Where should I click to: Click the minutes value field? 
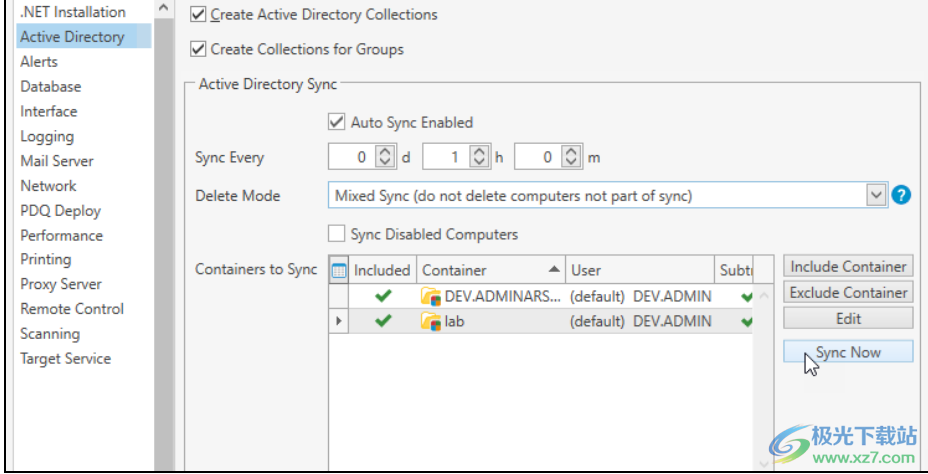point(539,157)
